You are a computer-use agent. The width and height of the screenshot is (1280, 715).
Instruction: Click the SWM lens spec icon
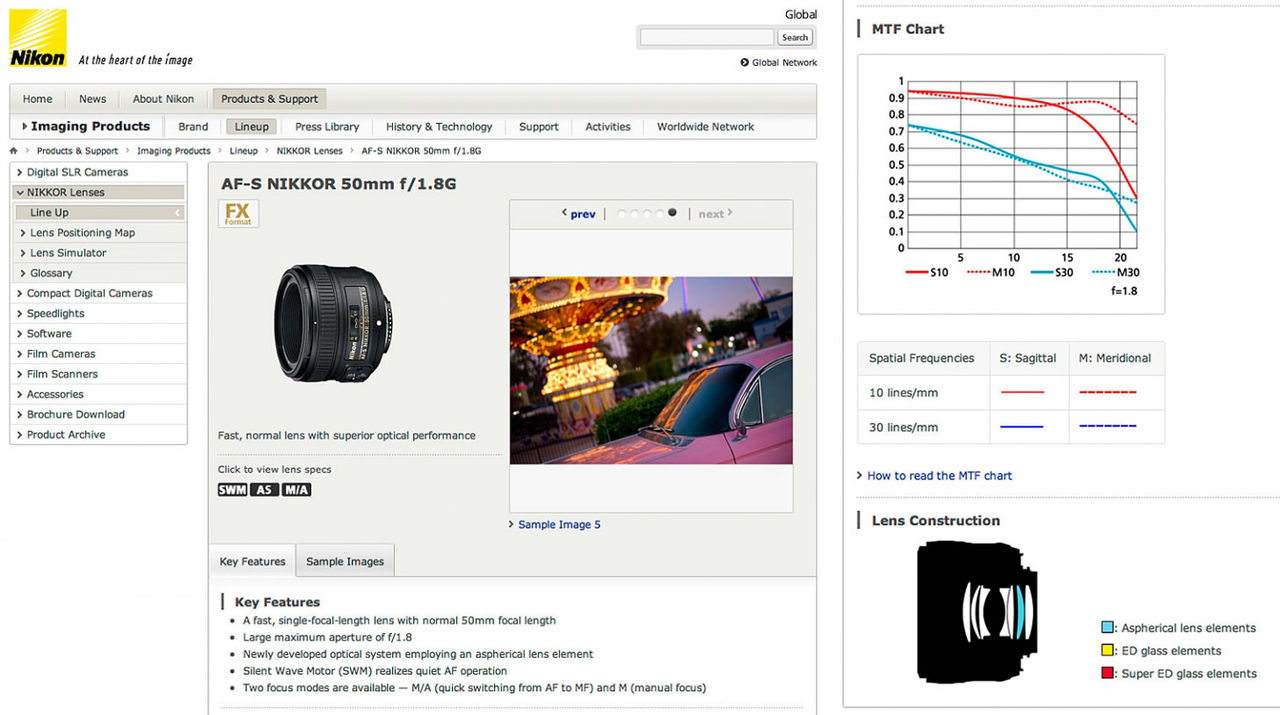click(232, 489)
